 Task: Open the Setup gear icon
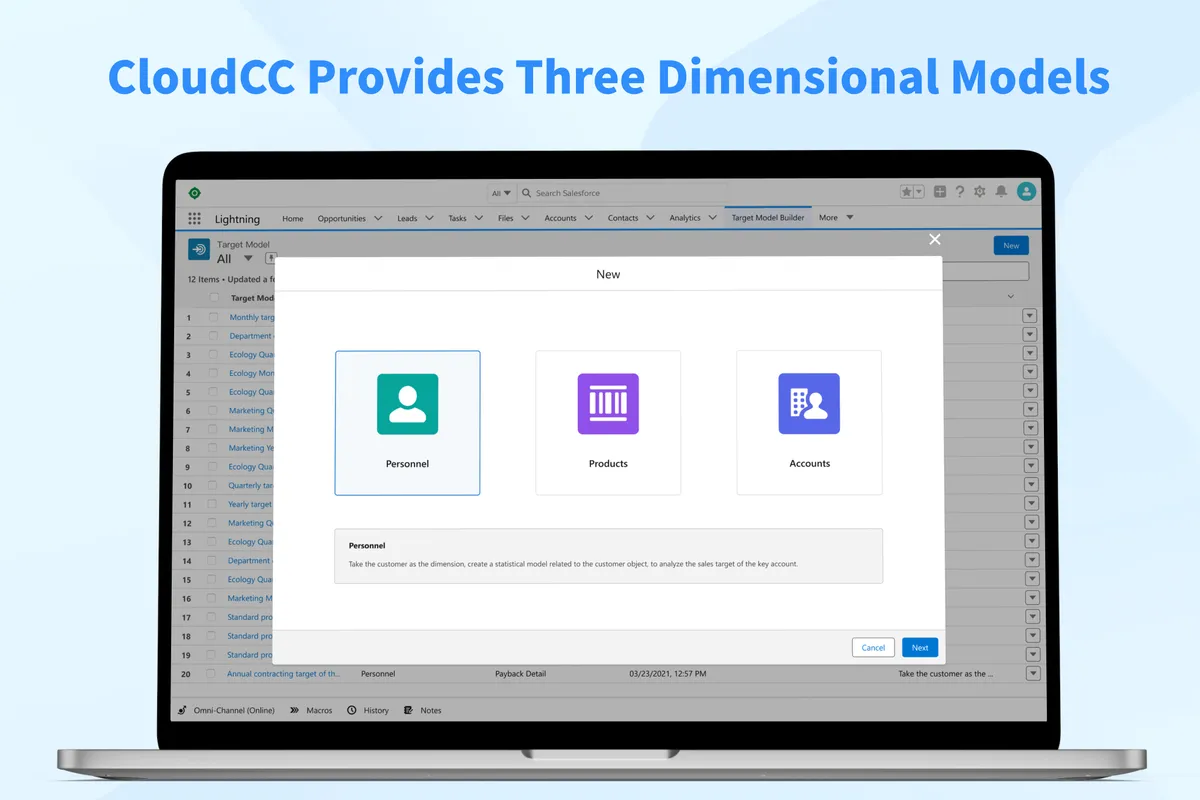[980, 192]
